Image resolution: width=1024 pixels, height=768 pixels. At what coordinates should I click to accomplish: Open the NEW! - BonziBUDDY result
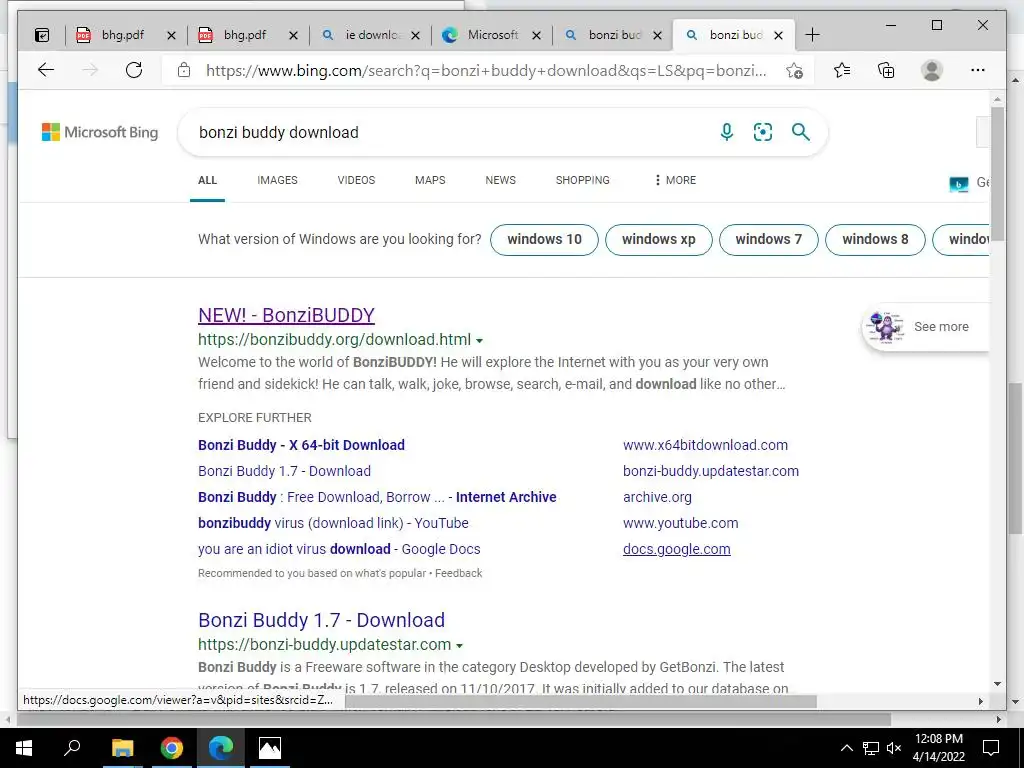(x=286, y=315)
